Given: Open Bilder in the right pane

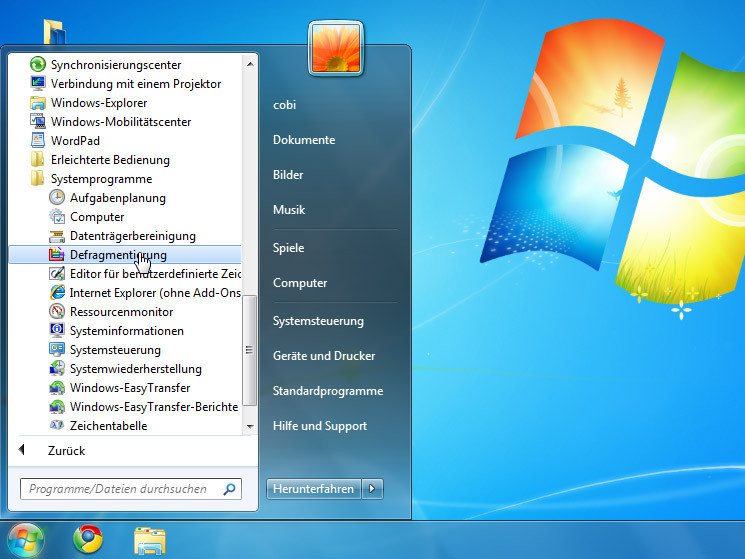Looking at the screenshot, I should point(288,175).
